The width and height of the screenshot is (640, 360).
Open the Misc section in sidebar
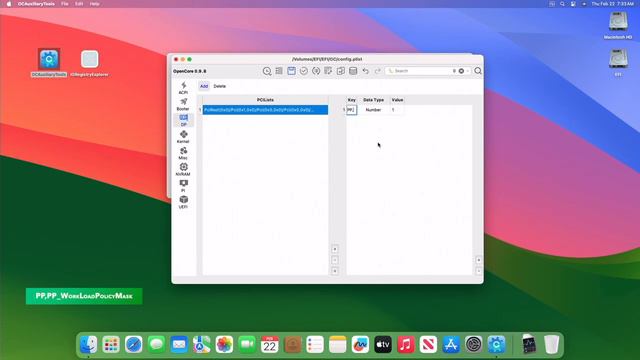coord(183,153)
